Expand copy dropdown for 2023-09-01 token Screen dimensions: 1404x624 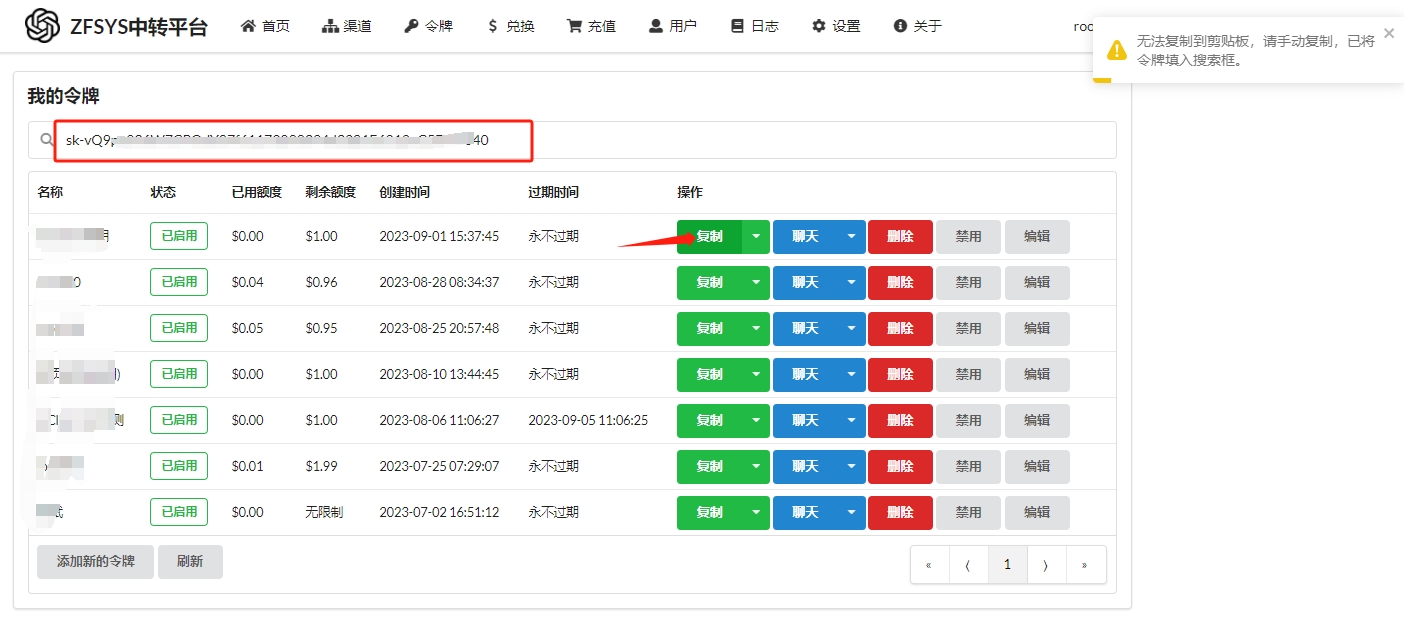[756, 237]
